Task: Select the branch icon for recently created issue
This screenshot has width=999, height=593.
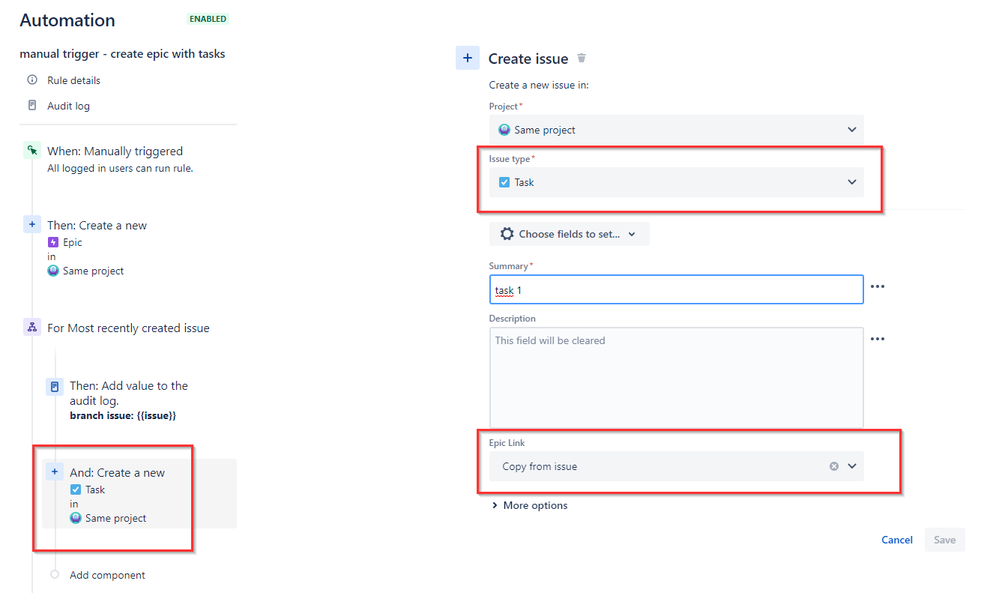Action: click(x=32, y=327)
